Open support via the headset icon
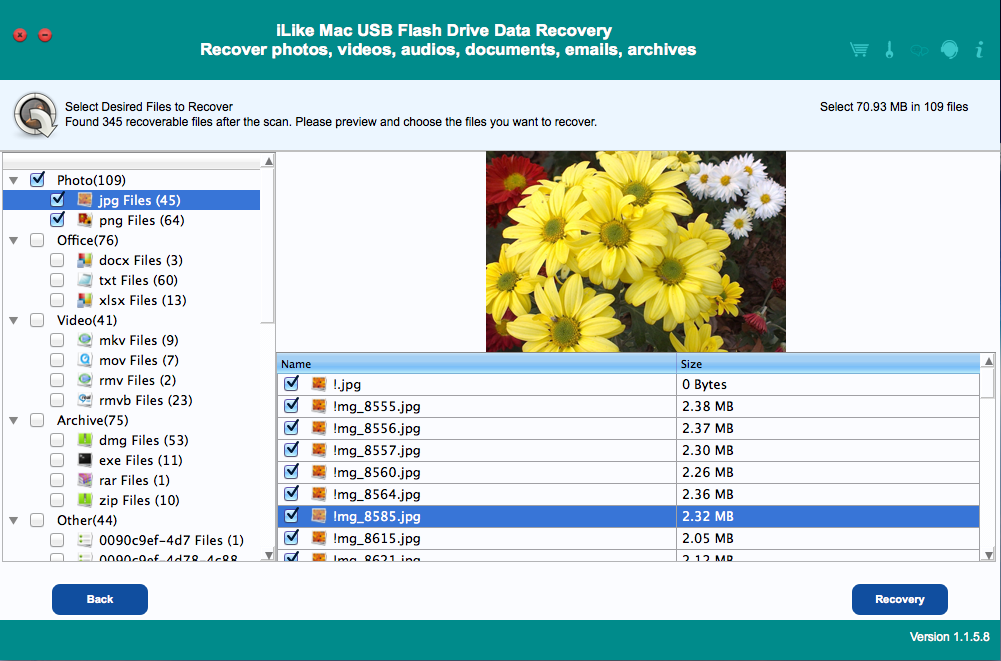 (949, 50)
